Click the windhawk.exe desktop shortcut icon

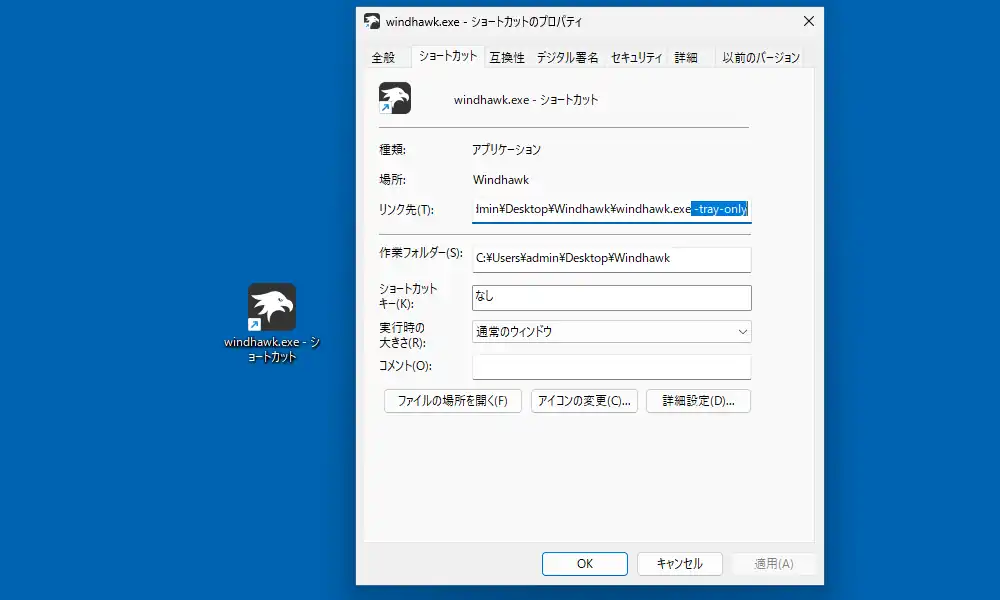coord(272,307)
